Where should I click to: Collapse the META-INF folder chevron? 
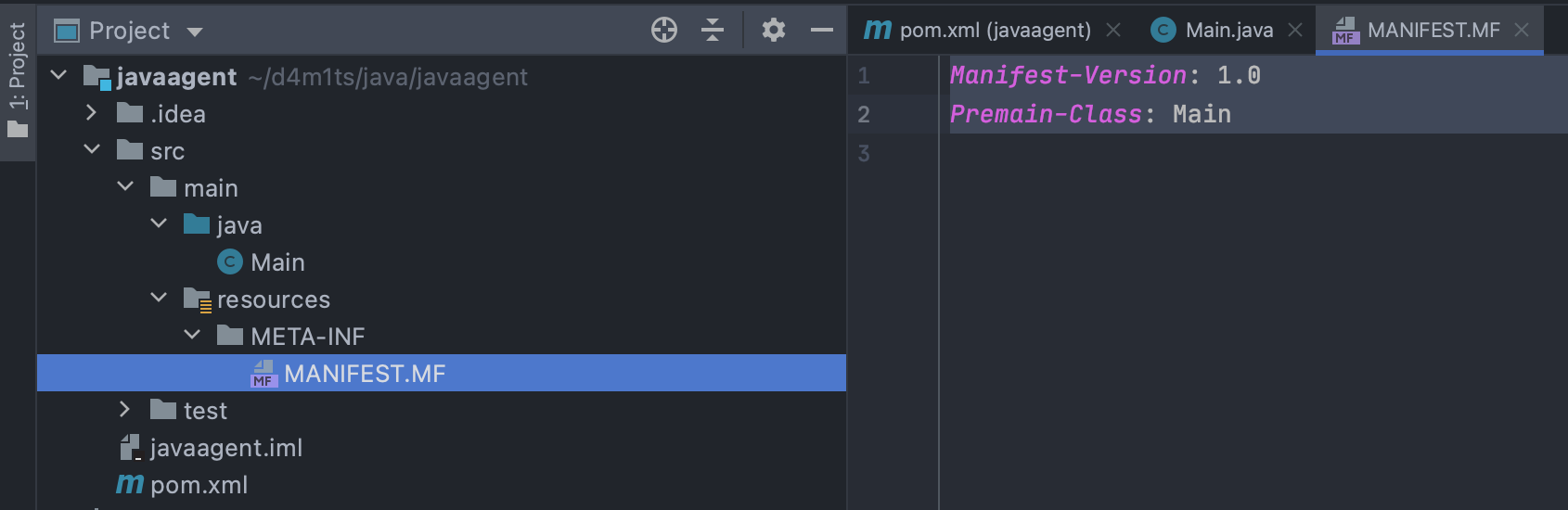192,335
